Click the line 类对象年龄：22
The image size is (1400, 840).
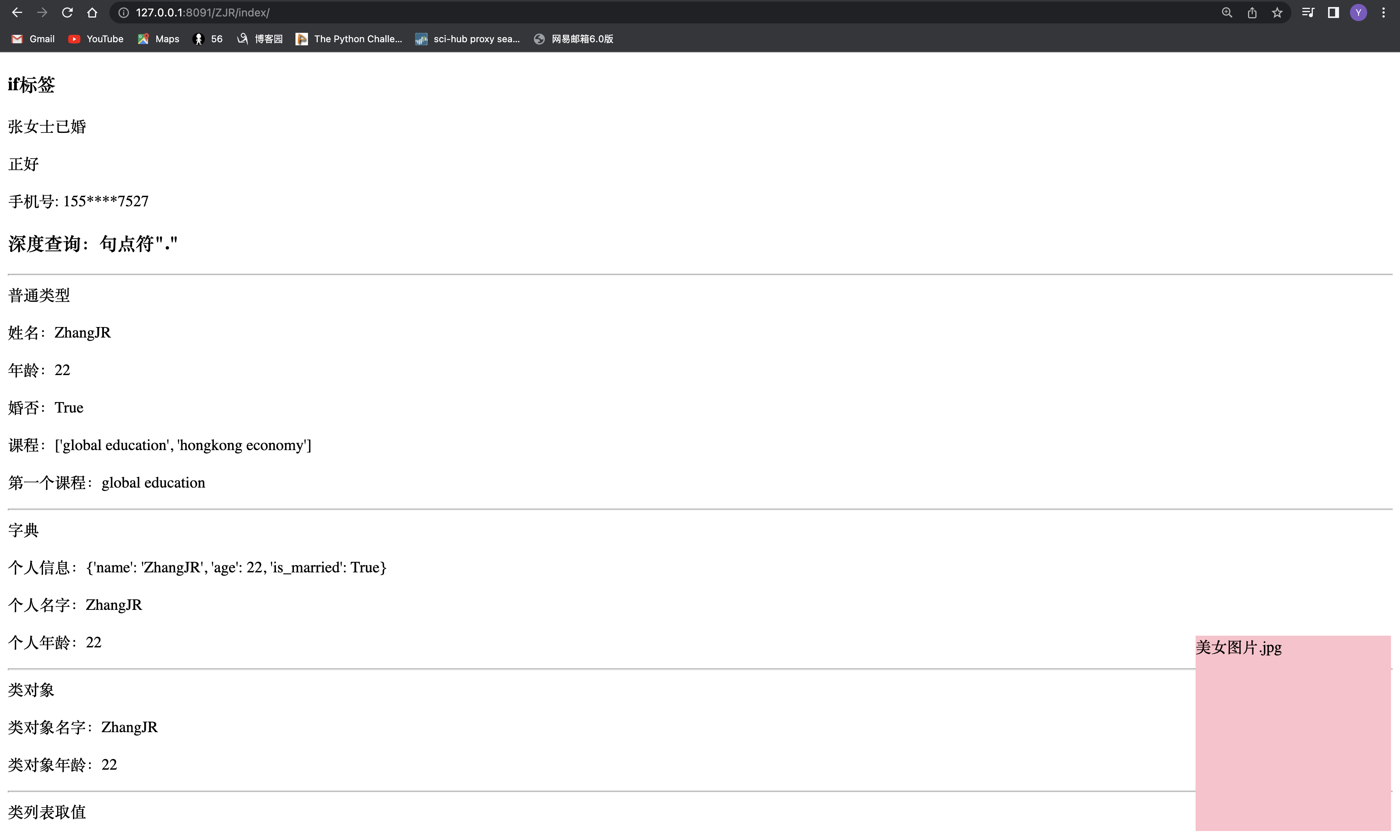(x=63, y=765)
